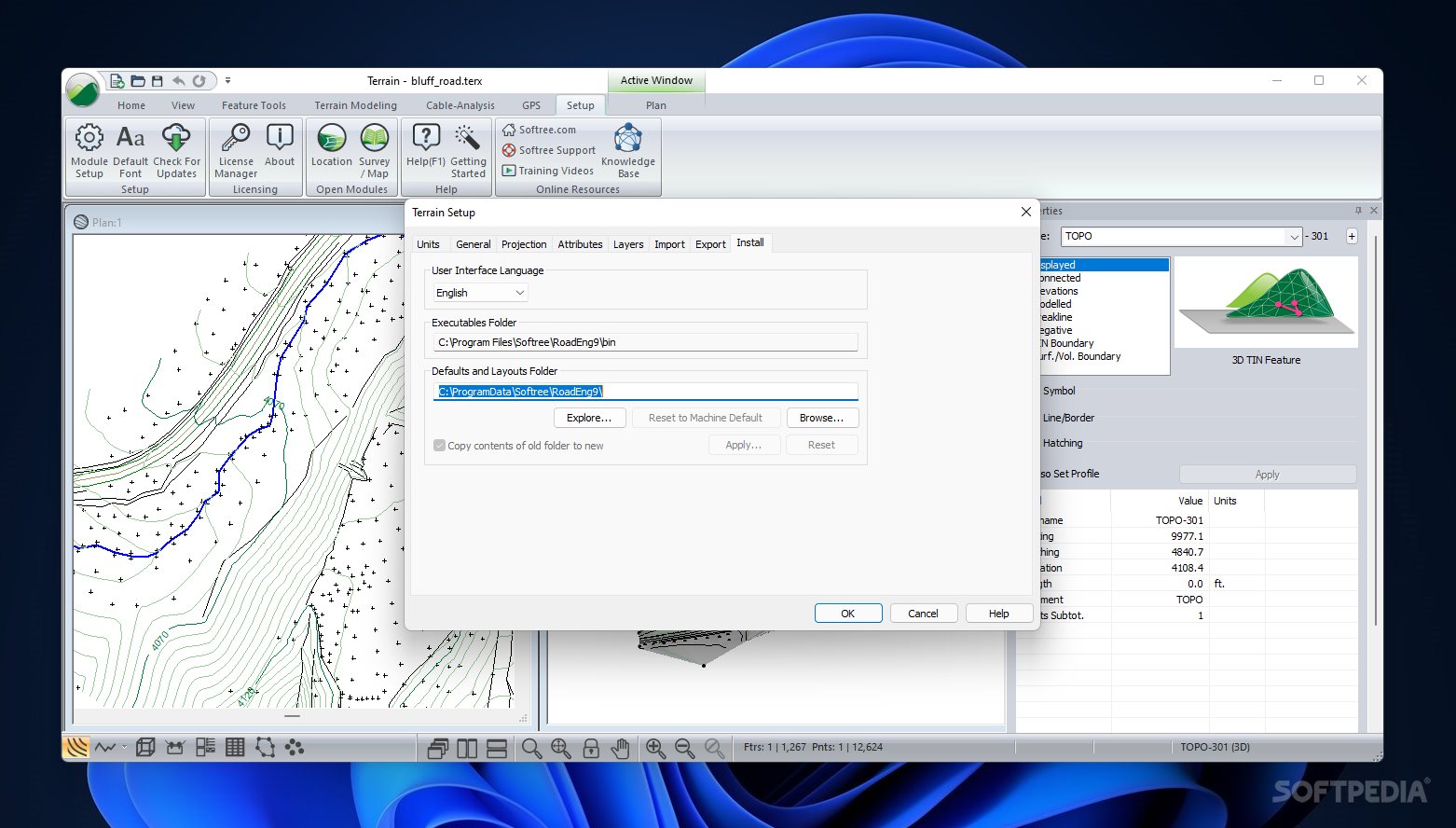This screenshot has height=828, width=1456.
Task: Open the Survey / Map module
Action: pyautogui.click(x=375, y=150)
